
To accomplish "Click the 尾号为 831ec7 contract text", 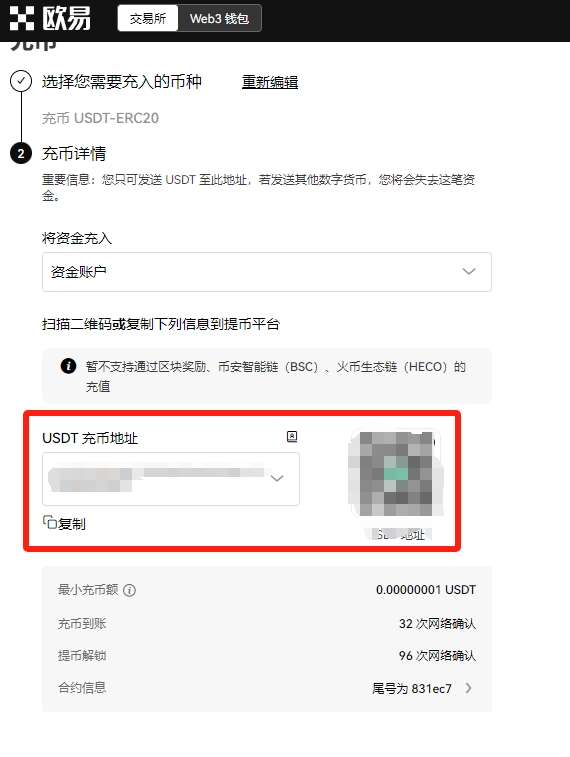I will pyautogui.click(x=412, y=688).
